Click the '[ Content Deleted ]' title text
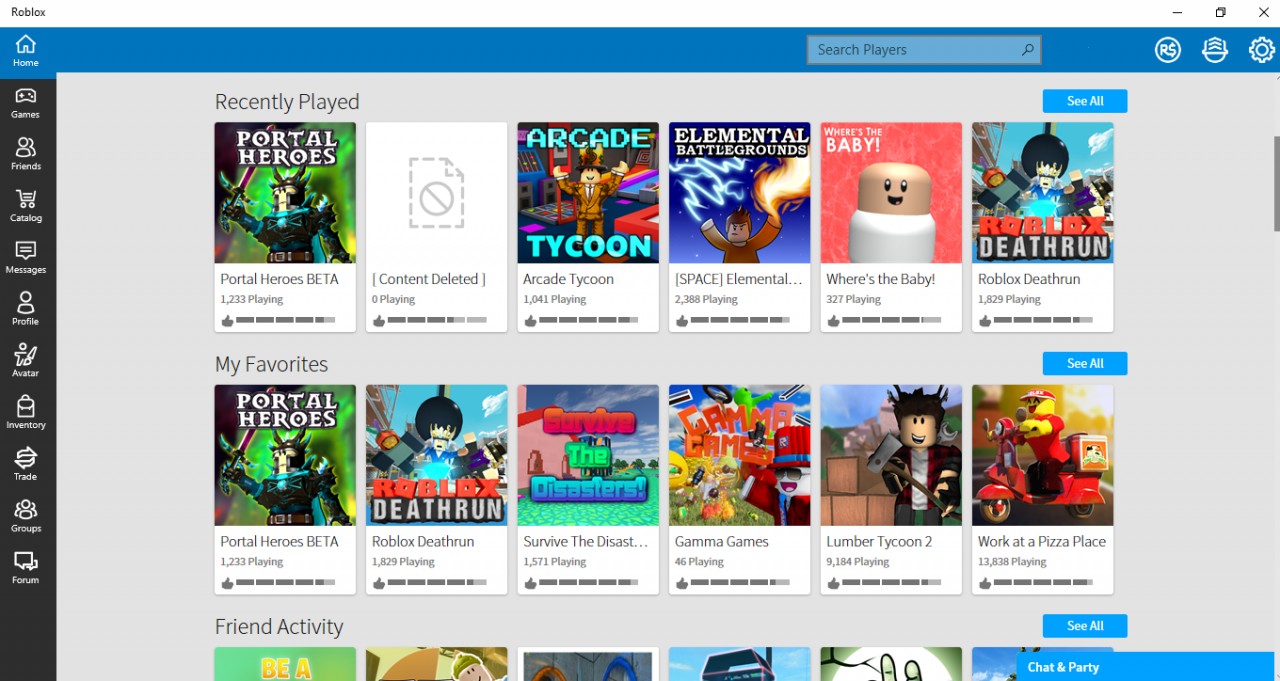Image resolution: width=1280 pixels, height=681 pixels. point(428,279)
